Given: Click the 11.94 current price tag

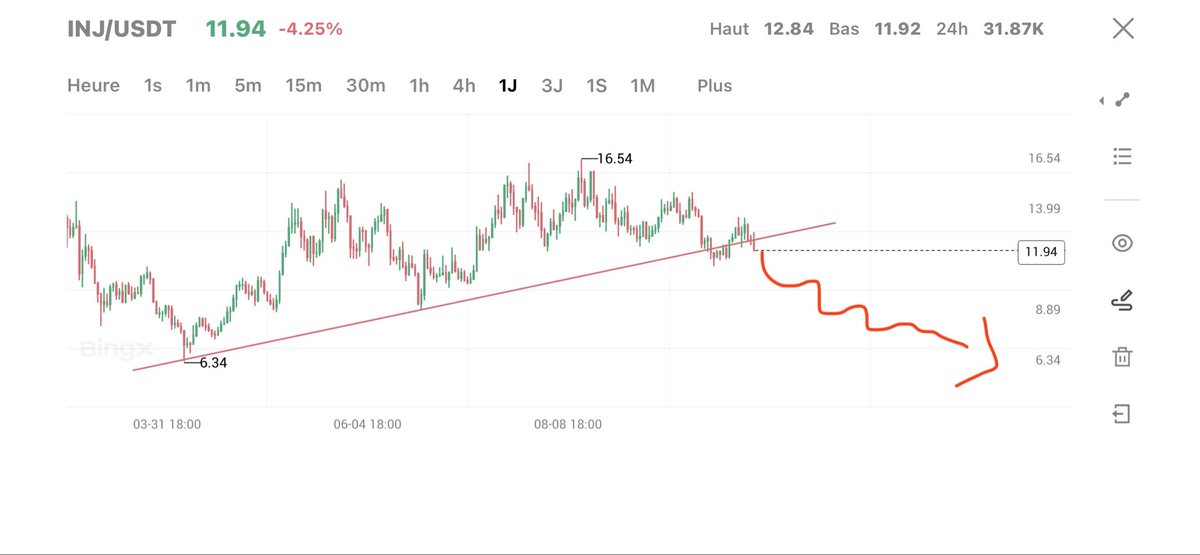Looking at the screenshot, I should (x=1042, y=252).
